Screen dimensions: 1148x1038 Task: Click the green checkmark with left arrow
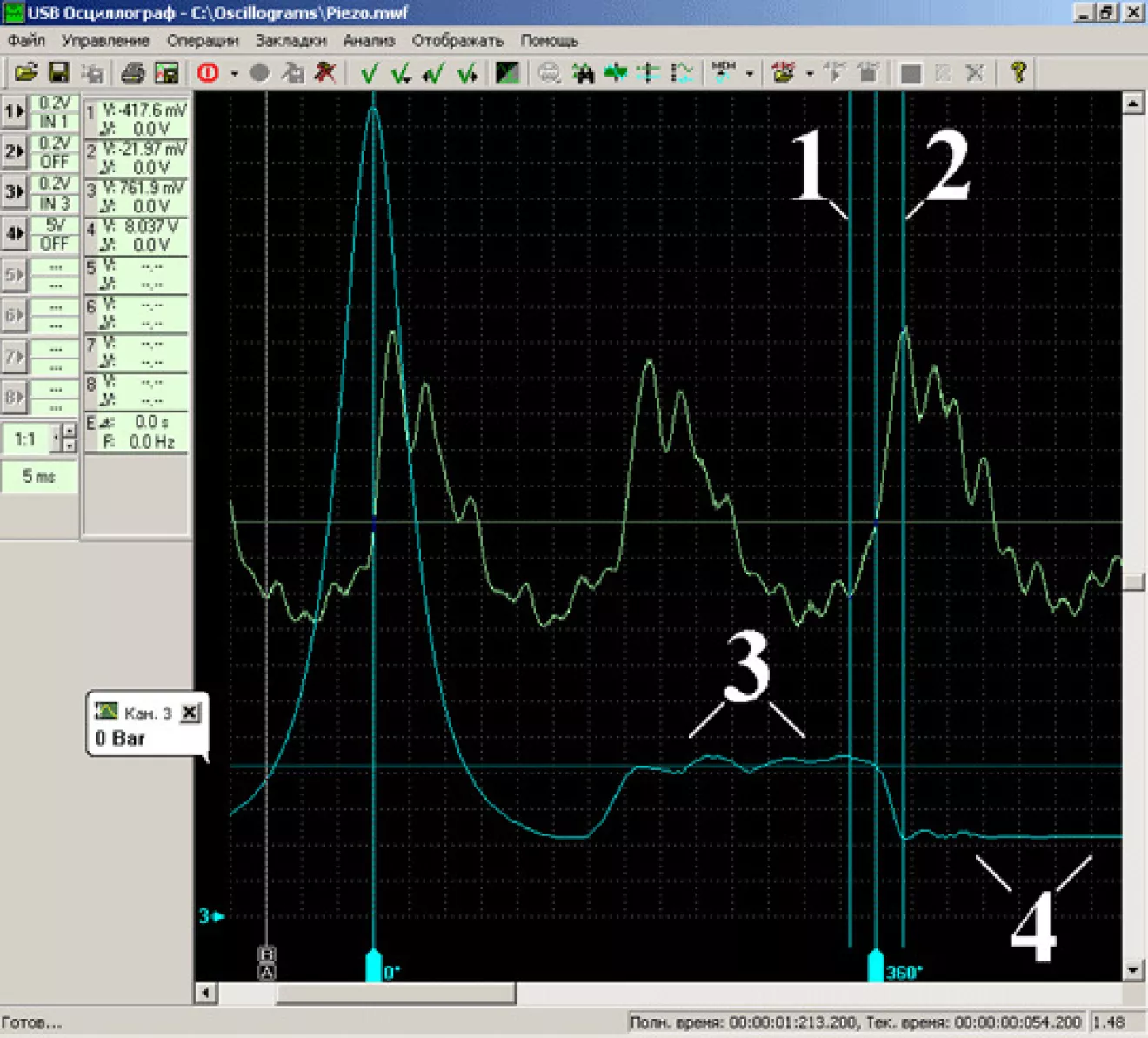(433, 73)
